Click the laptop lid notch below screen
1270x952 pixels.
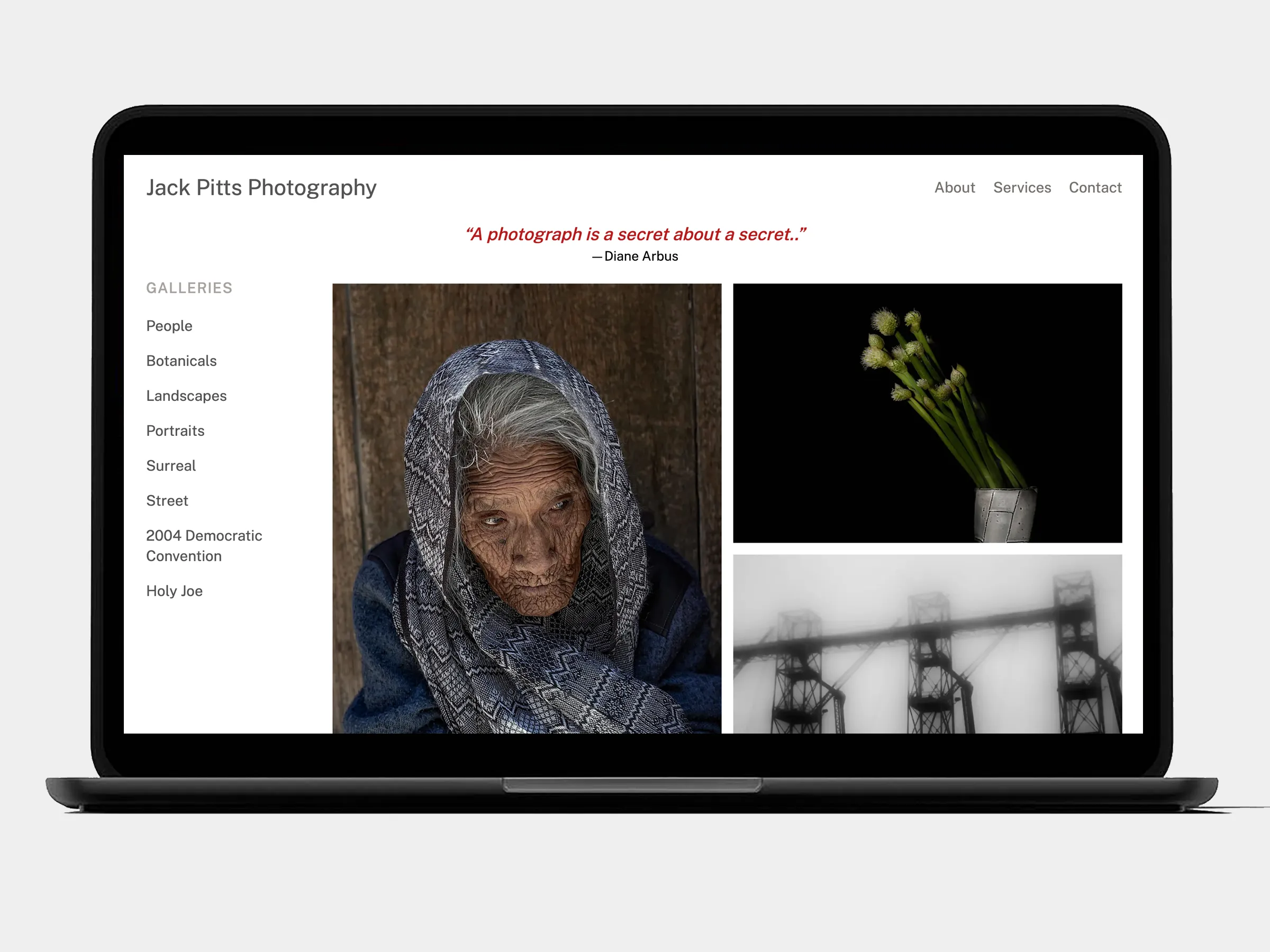click(632, 785)
